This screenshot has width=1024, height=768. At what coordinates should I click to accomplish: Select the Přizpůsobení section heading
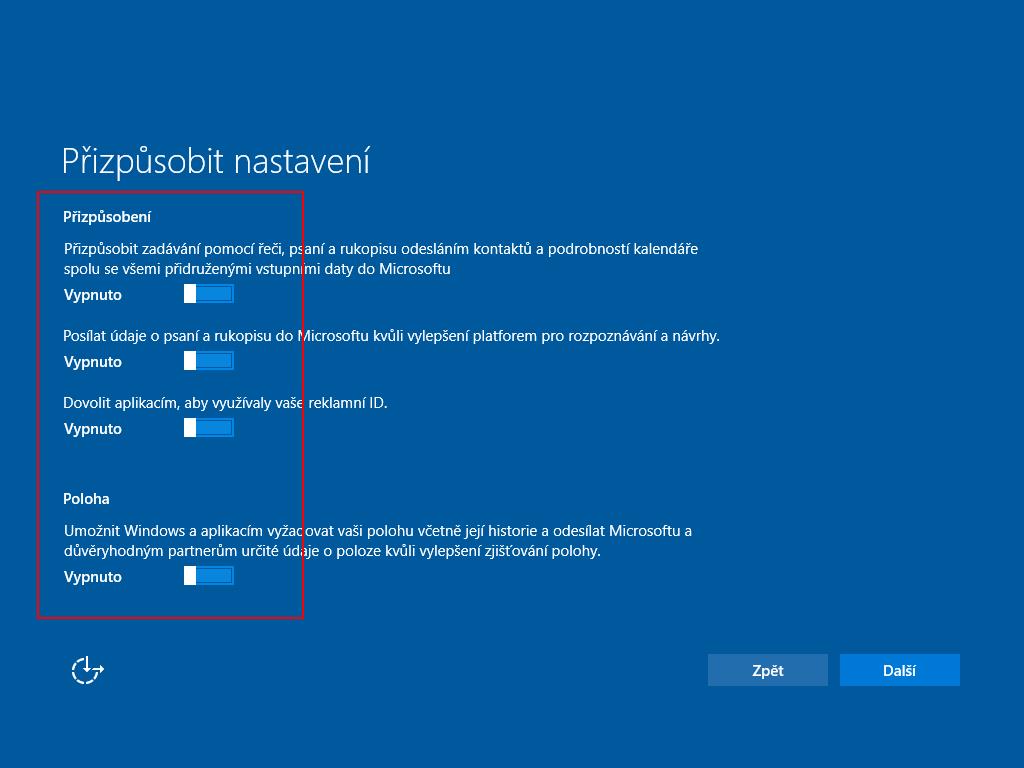pos(107,217)
